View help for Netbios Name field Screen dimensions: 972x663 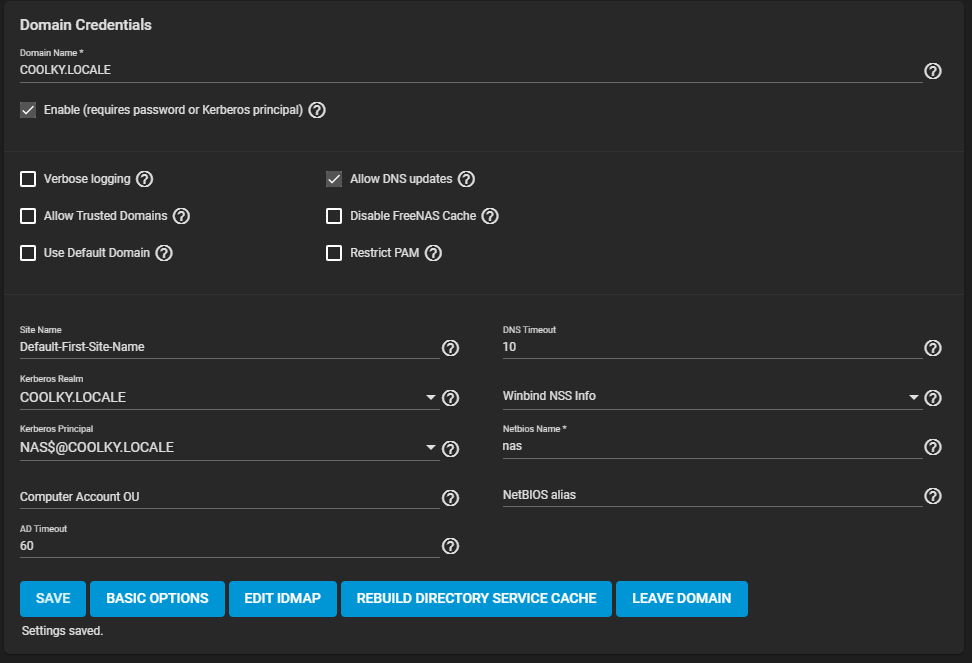932,447
